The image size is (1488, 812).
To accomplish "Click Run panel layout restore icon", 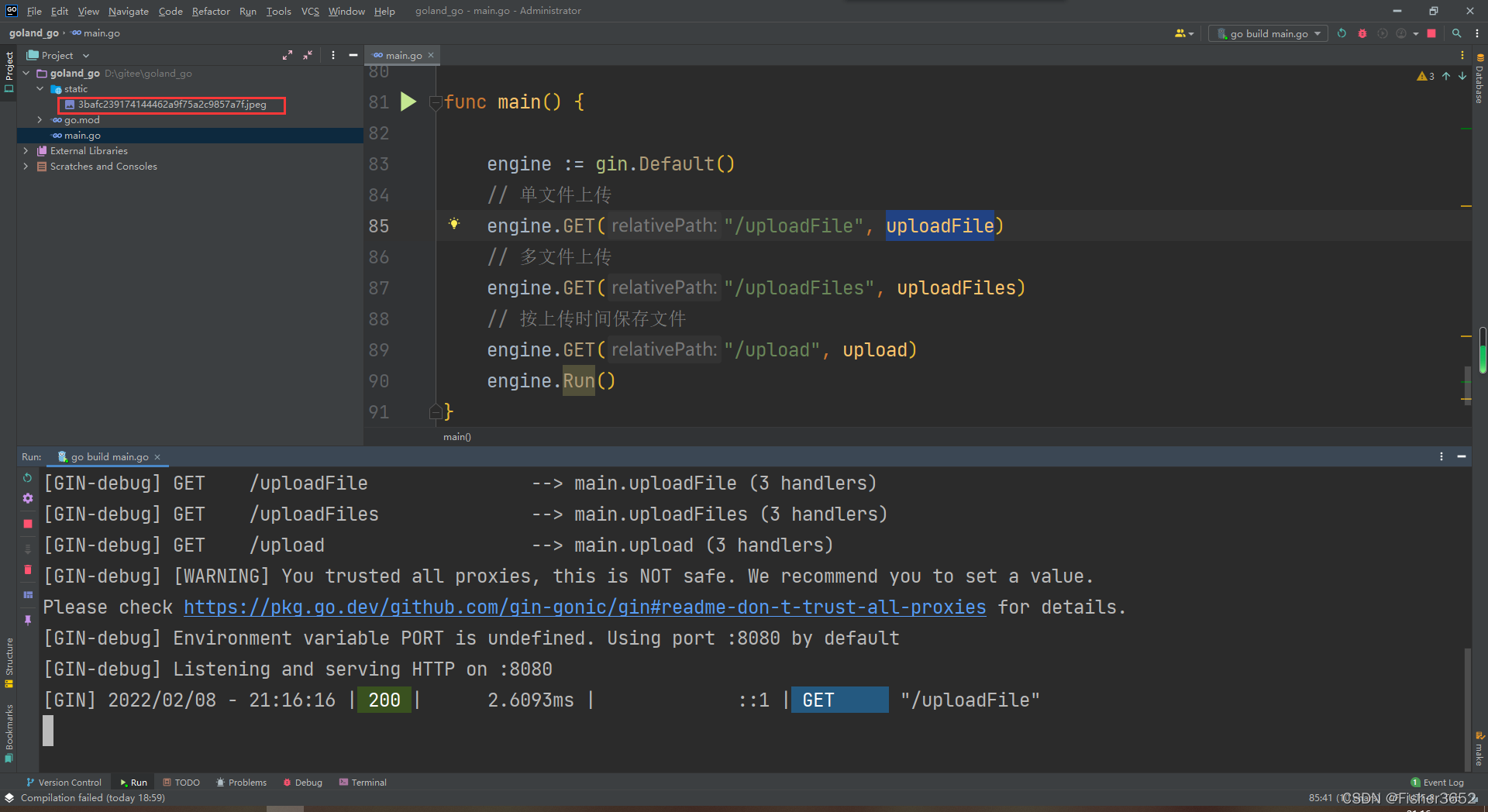I will coord(28,595).
